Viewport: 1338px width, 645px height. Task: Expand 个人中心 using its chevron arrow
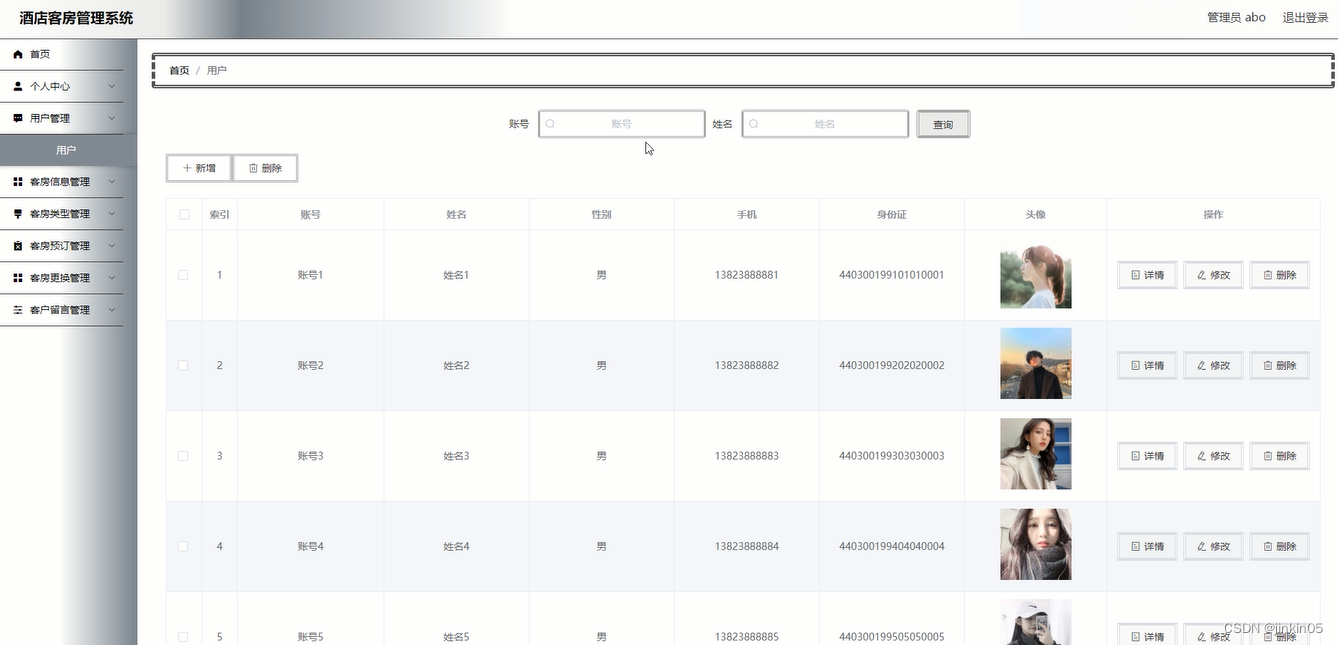pos(112,86)
